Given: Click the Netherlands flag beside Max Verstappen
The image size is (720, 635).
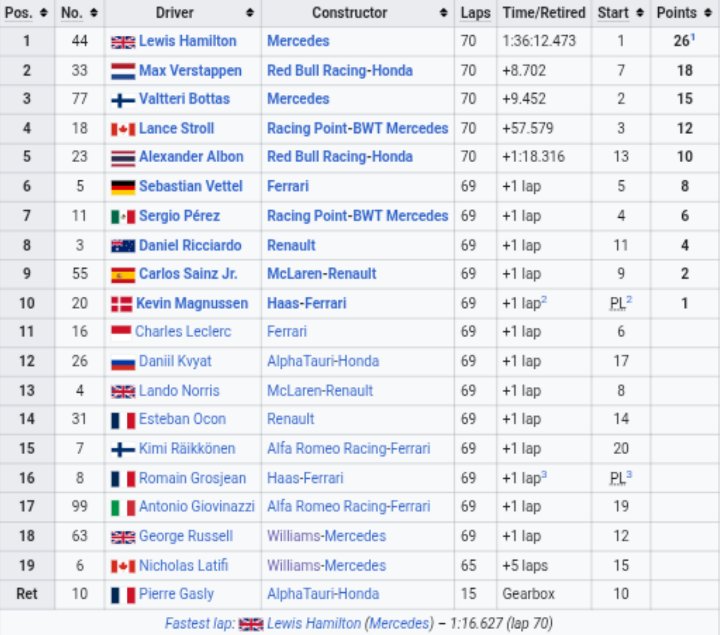Looking at the screenshot, I should [123, 71].
